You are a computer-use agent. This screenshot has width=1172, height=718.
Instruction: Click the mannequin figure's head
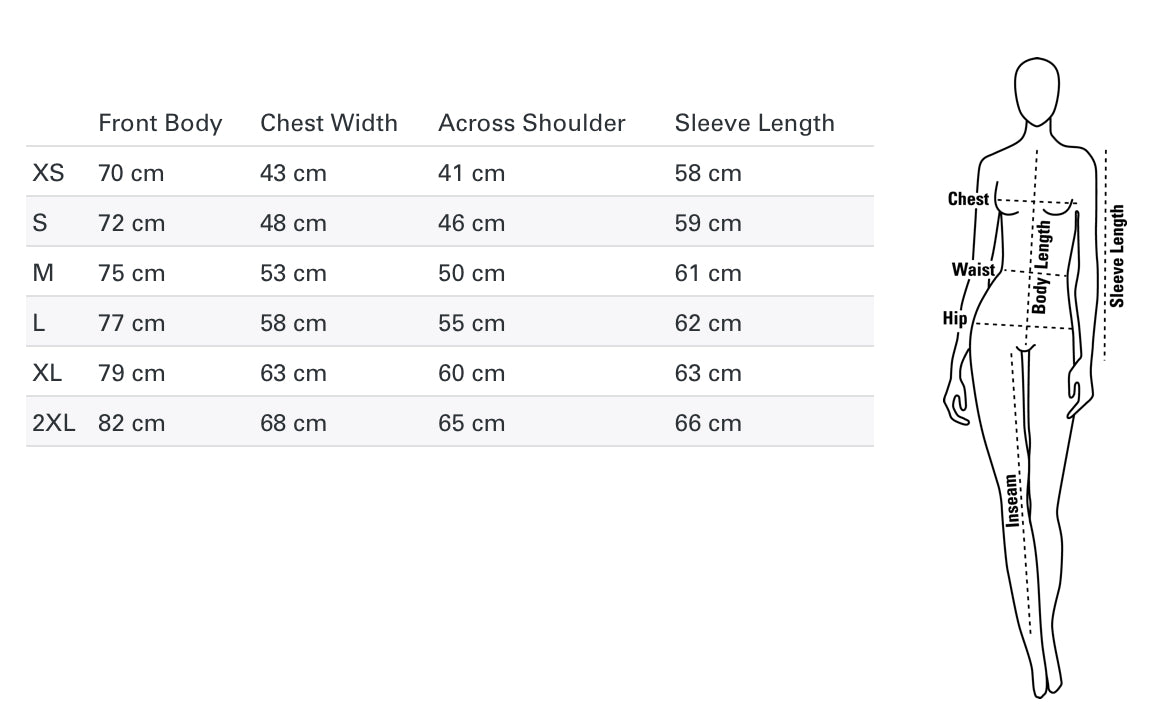pos(1037,90)
